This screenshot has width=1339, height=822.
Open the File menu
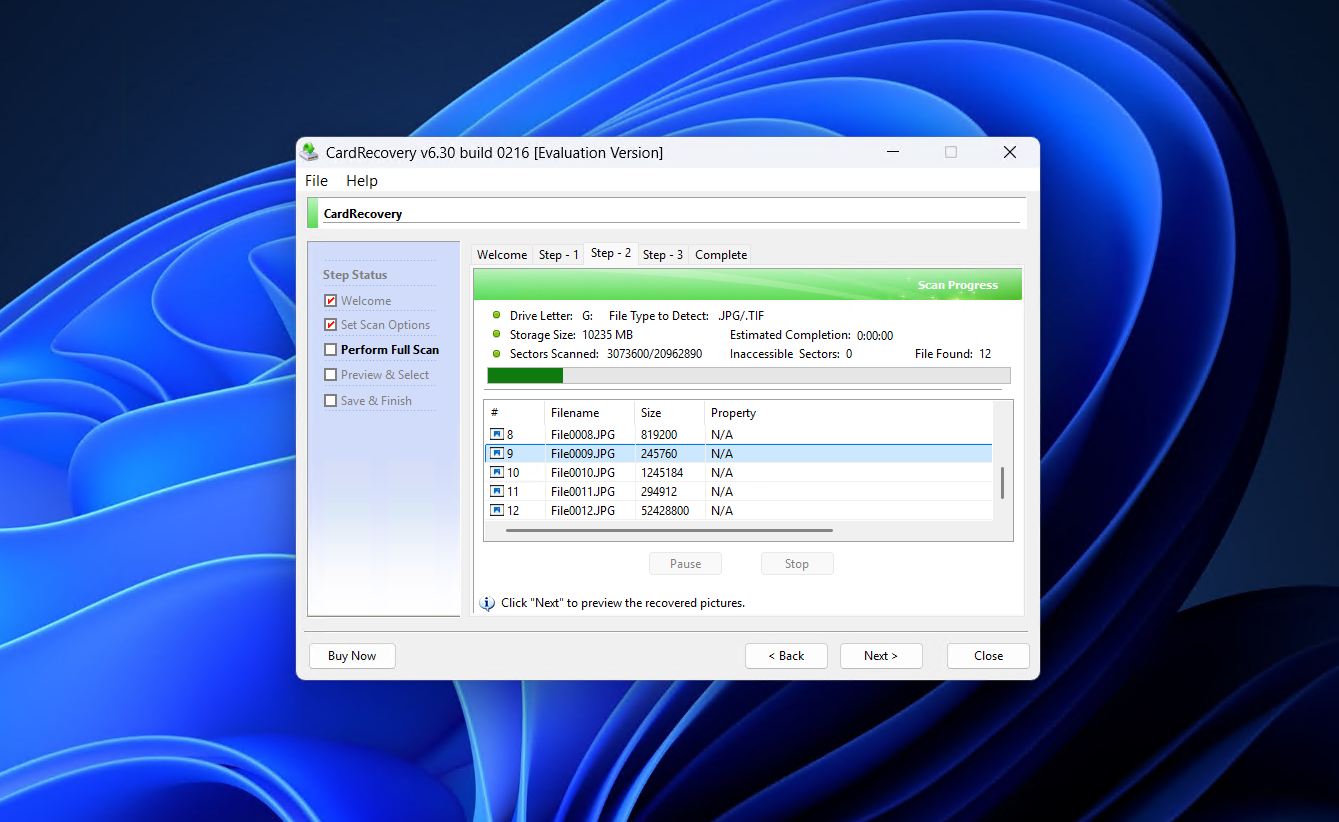tap(316, 180)
